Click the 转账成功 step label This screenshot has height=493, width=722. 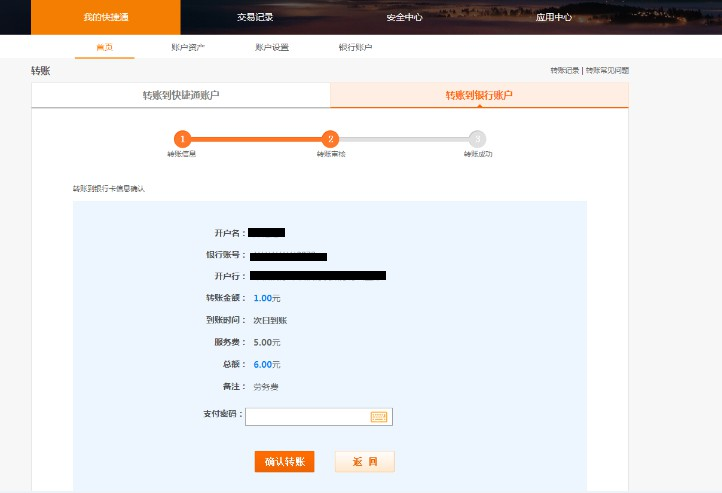coord(478,154)
